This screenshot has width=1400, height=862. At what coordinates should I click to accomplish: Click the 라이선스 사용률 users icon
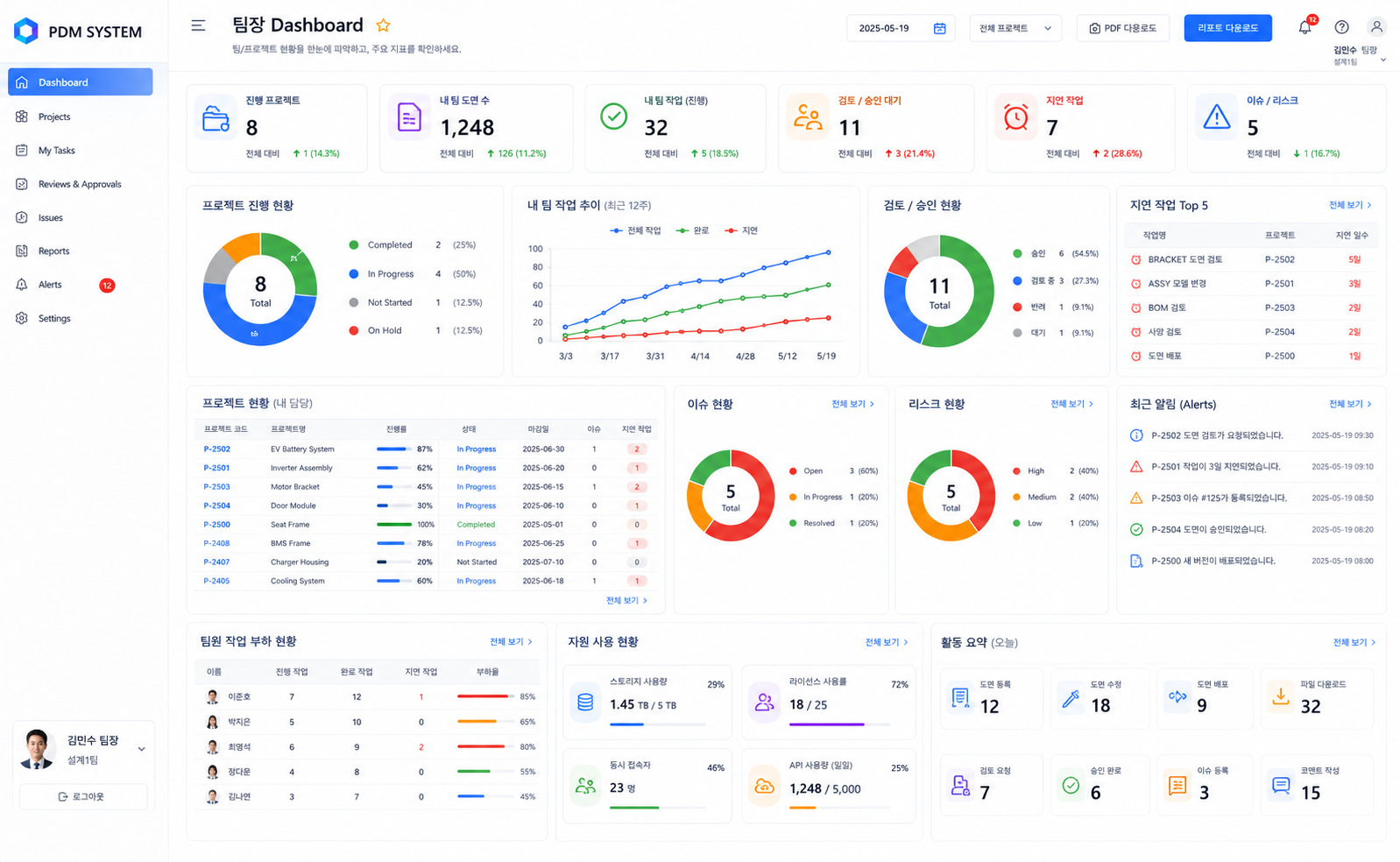pyautogui.click(x=765, y=702)
